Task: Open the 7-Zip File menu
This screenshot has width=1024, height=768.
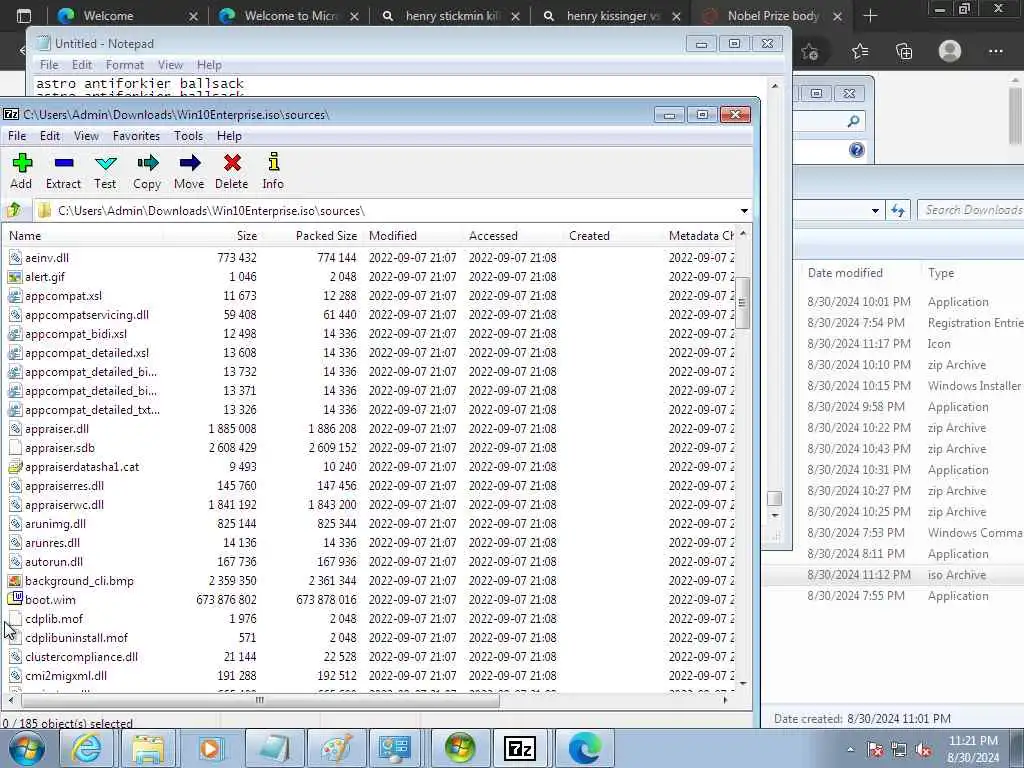Action: coord(17,136)
